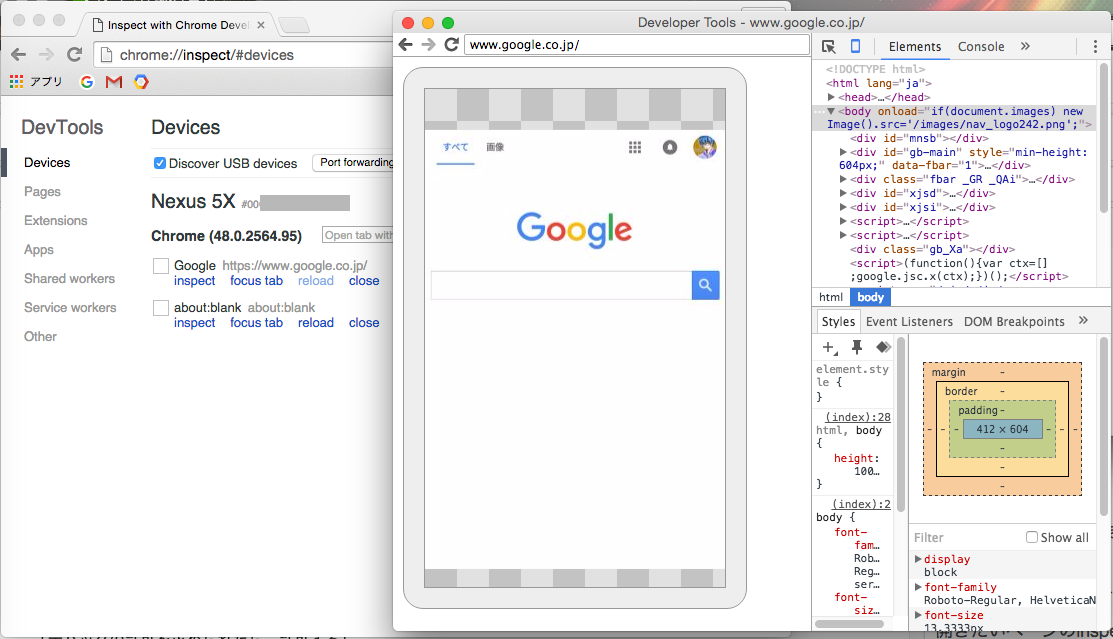1113x639 pixels.
Task: Expand the div xjsd node
Action: pyautogui.click(x=843, y=193)
